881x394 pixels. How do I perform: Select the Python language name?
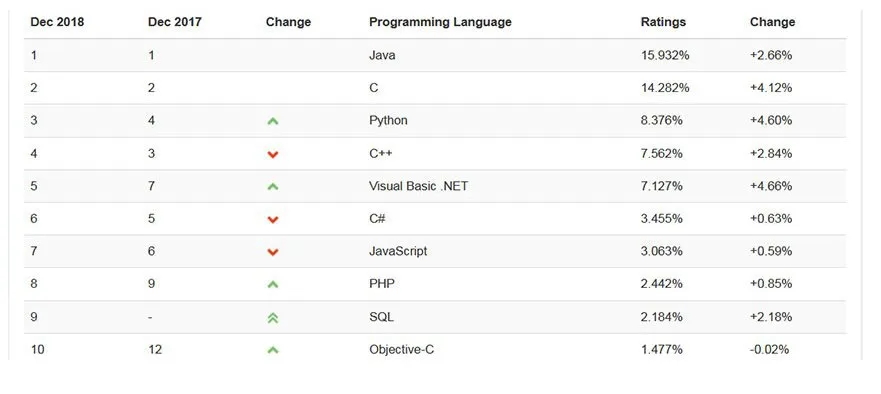tap(388, 120)
